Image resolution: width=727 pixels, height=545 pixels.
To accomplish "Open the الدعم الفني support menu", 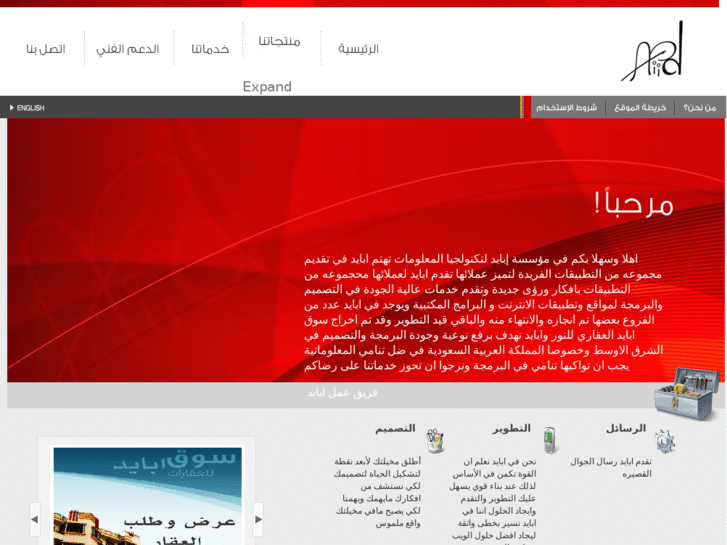I will pos(128,49).
